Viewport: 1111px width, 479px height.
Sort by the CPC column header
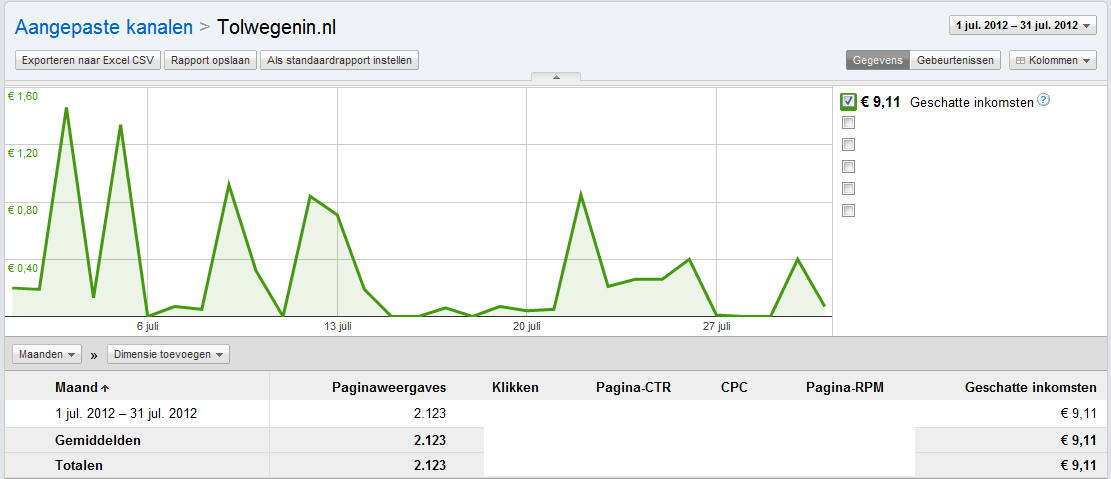click(734, 388)
